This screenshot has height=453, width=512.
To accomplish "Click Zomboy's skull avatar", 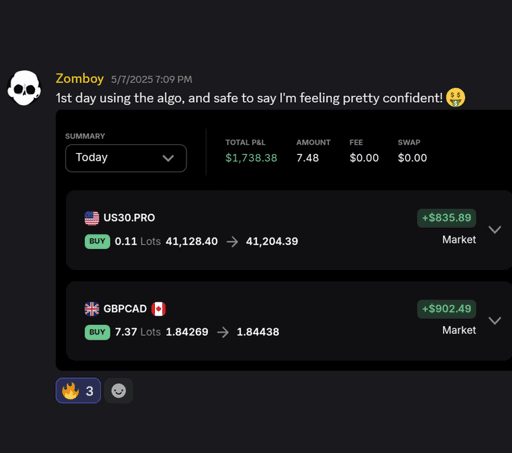I will 24,88.
